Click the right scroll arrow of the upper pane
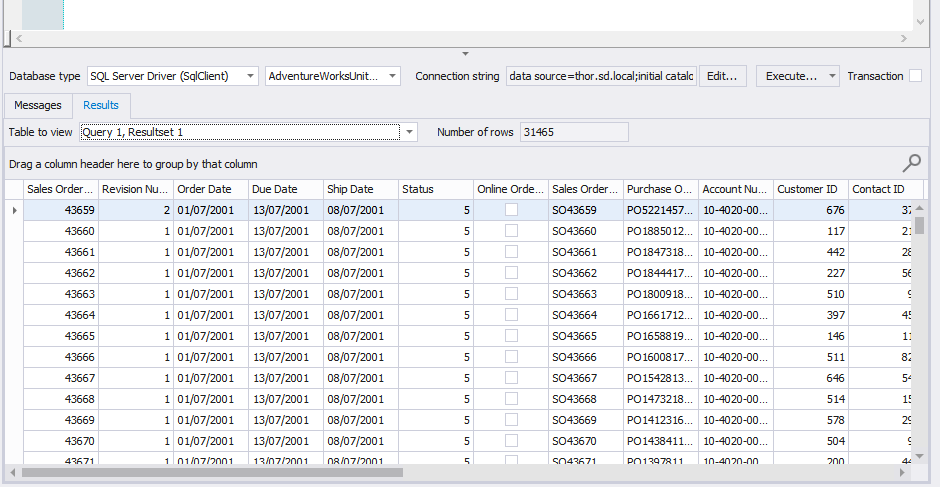The width and height of the screenshot is (940, 487). point(904,38)
